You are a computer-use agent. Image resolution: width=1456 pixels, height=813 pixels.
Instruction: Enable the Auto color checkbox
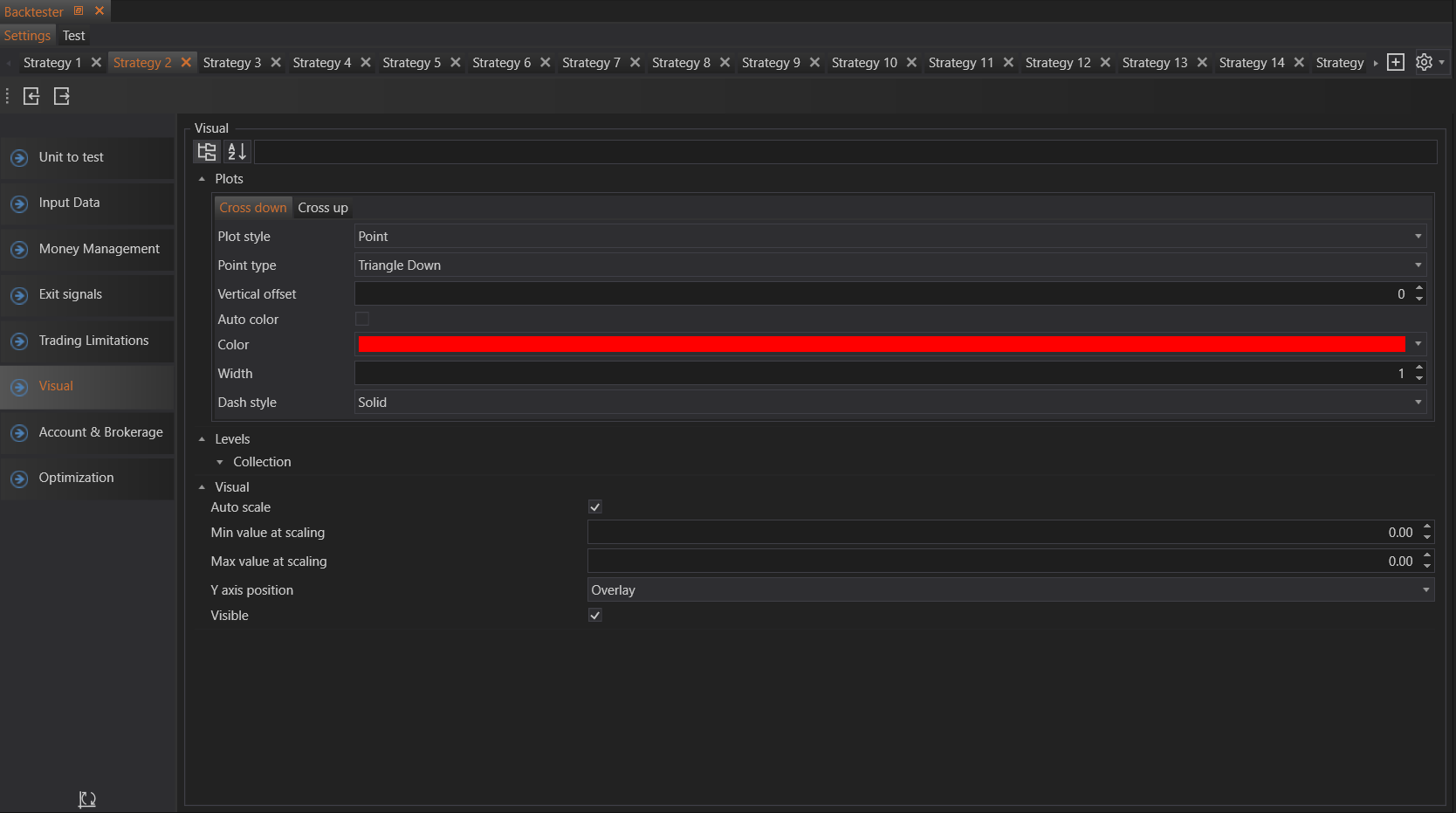point(362,320)
